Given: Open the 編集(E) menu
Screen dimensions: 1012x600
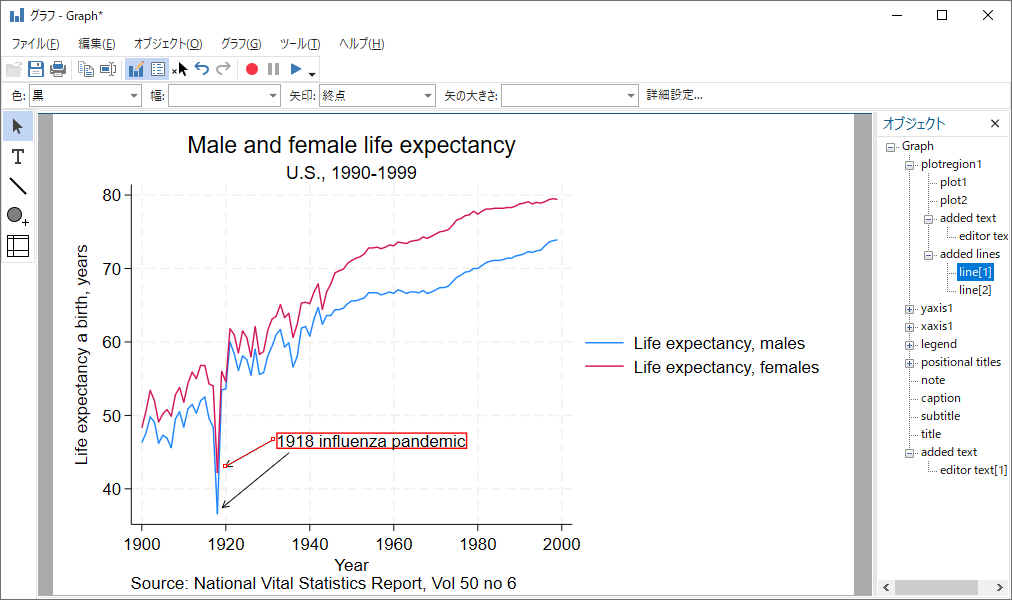Looking at the screenshot, I should [x=97, y=44].
